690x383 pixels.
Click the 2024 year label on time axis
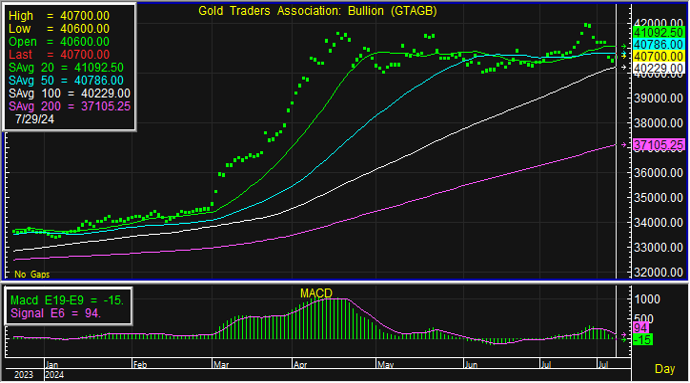pyautogui.click(x=55, y=375)
